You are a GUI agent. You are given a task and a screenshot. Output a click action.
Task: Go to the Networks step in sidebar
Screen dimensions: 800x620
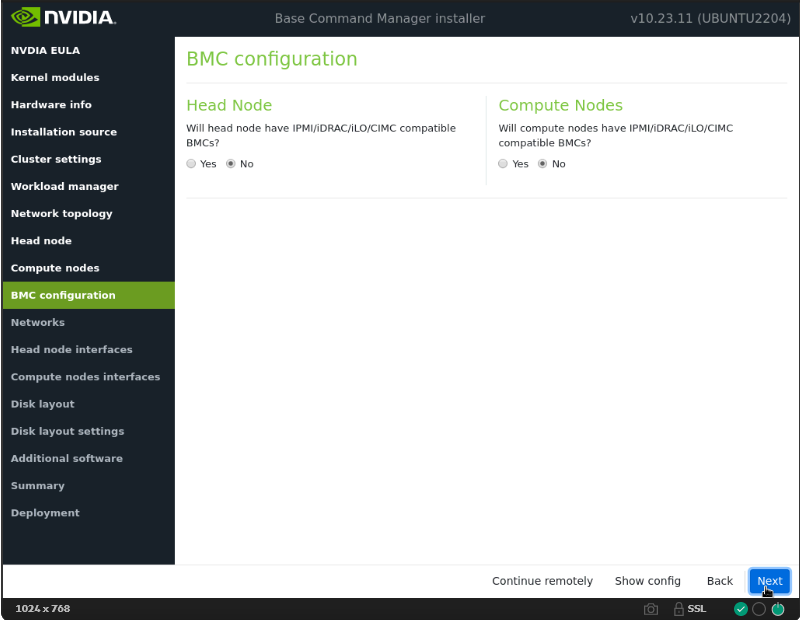[x=38, y=323]
